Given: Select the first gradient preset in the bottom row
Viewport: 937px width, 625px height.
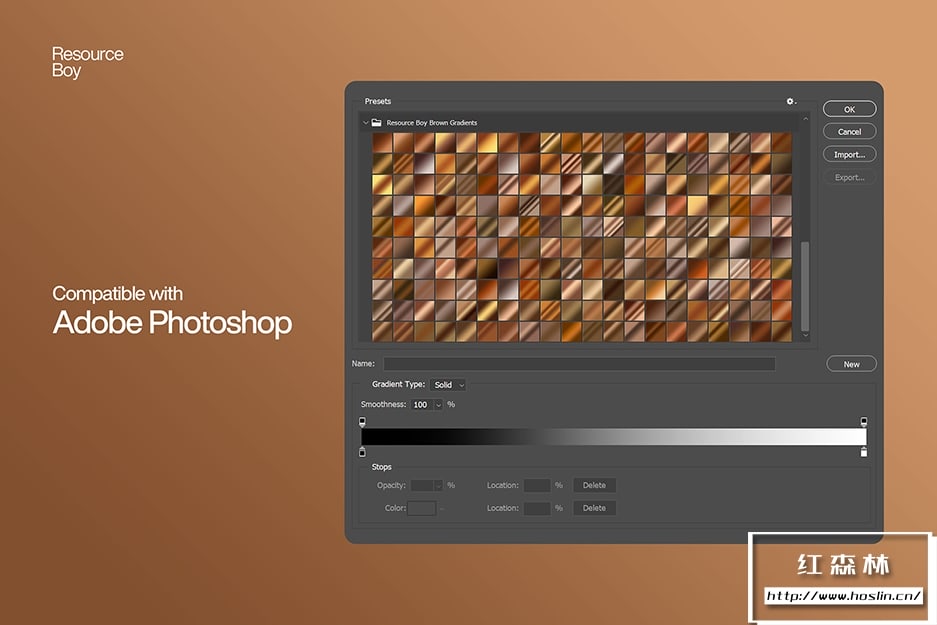Looking at the screenshot, I should coord(382,332).
